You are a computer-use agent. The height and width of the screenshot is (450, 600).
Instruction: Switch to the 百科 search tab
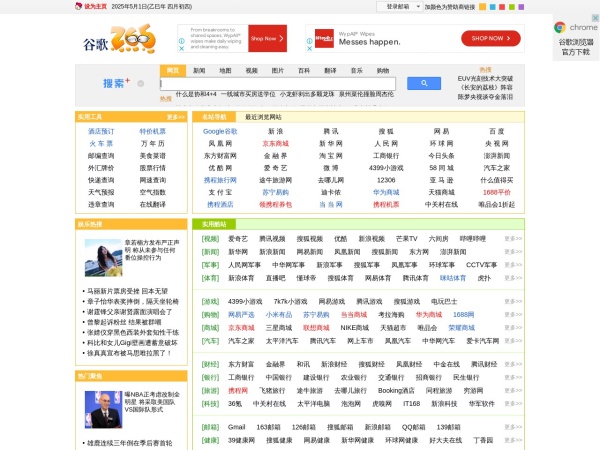[x=304, y=70]
